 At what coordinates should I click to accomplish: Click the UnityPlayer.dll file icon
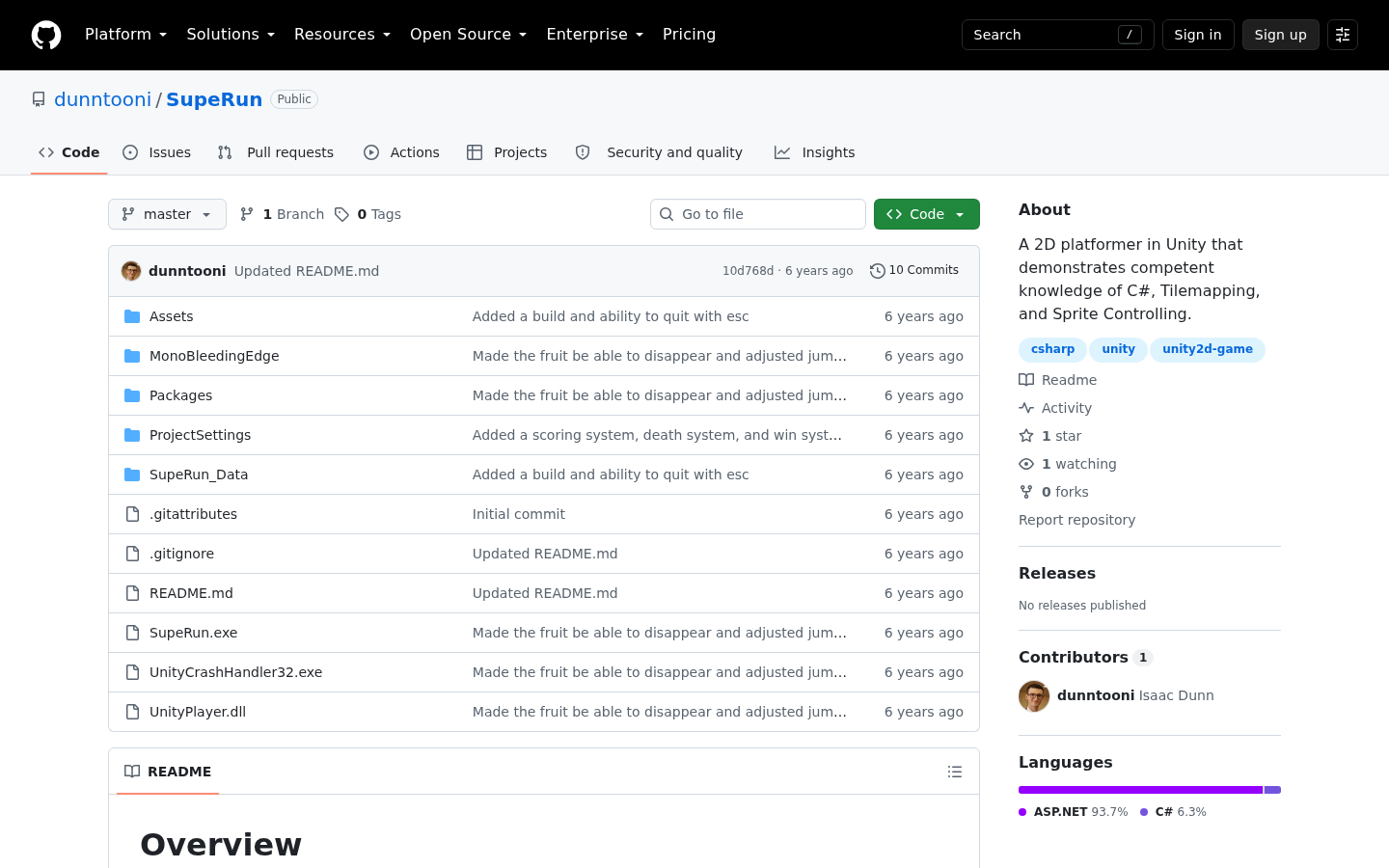132,712
